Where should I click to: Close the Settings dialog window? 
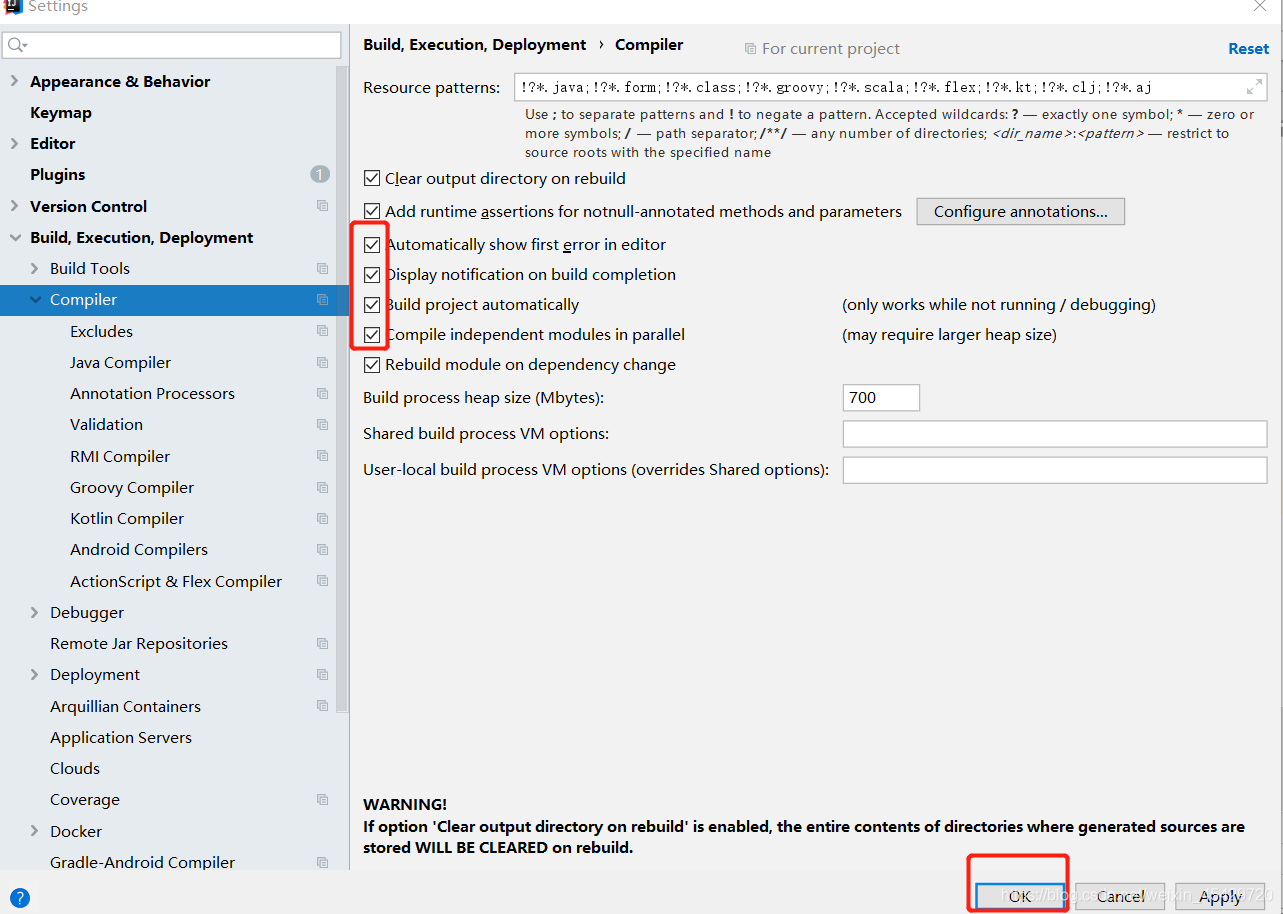[1259, 6]
